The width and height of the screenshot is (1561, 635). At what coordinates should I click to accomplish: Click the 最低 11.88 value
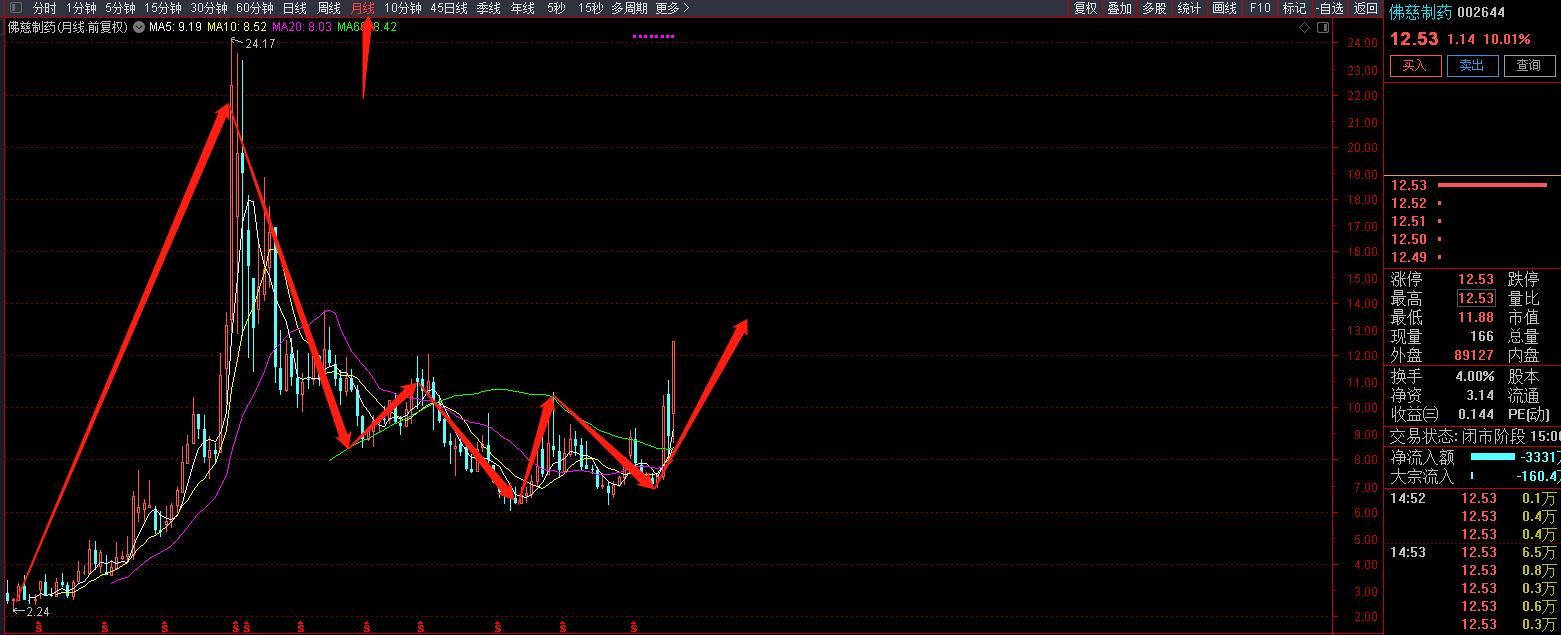point(1476,317)
